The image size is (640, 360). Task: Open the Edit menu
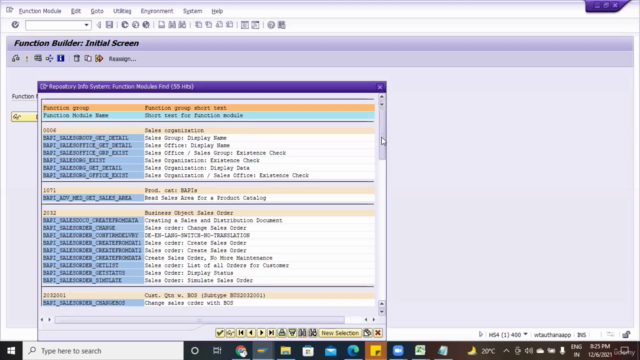76,11
